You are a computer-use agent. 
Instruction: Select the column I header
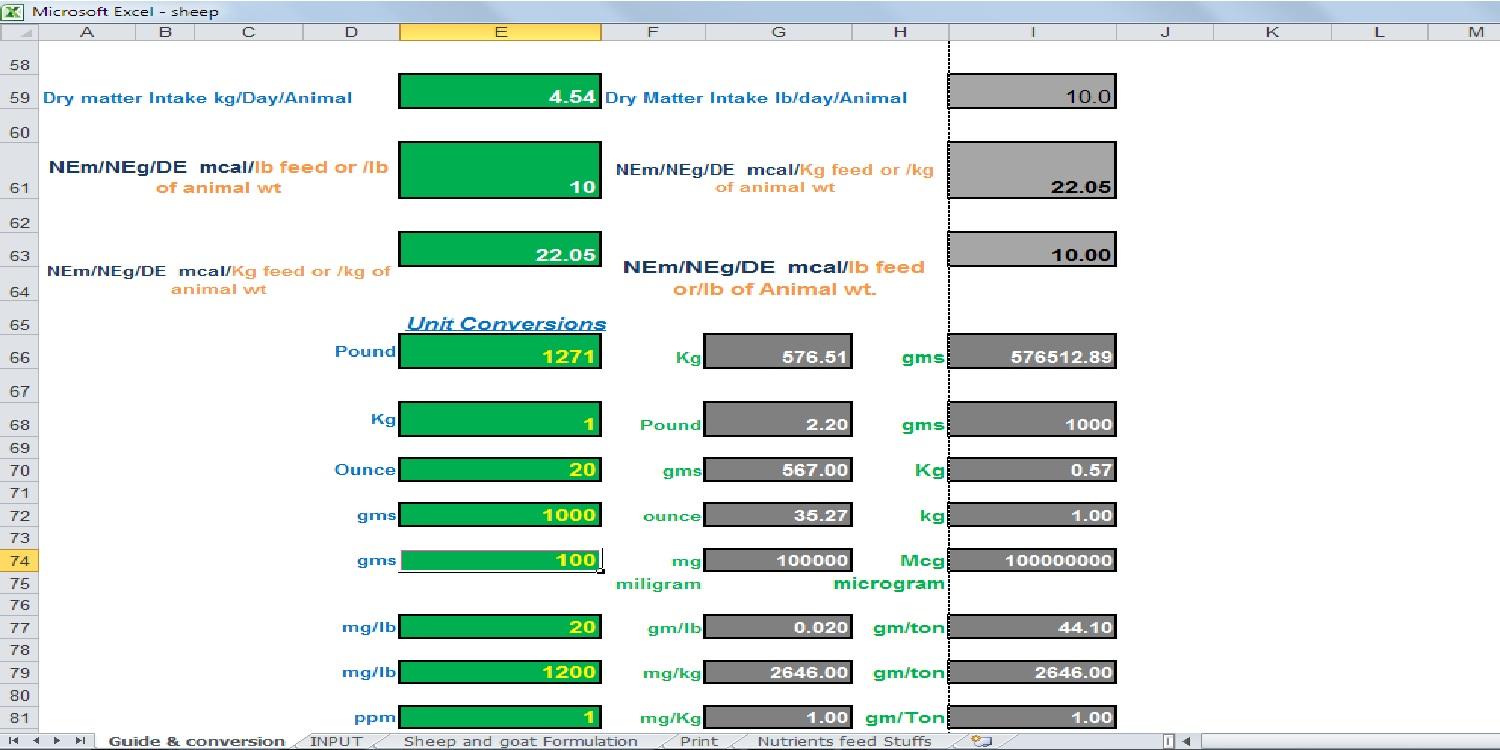pos(1032,32)
